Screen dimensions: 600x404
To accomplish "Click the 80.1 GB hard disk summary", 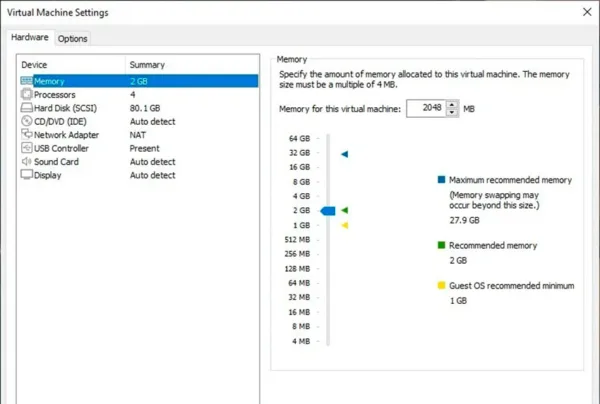I will click(x=145, y=108).
